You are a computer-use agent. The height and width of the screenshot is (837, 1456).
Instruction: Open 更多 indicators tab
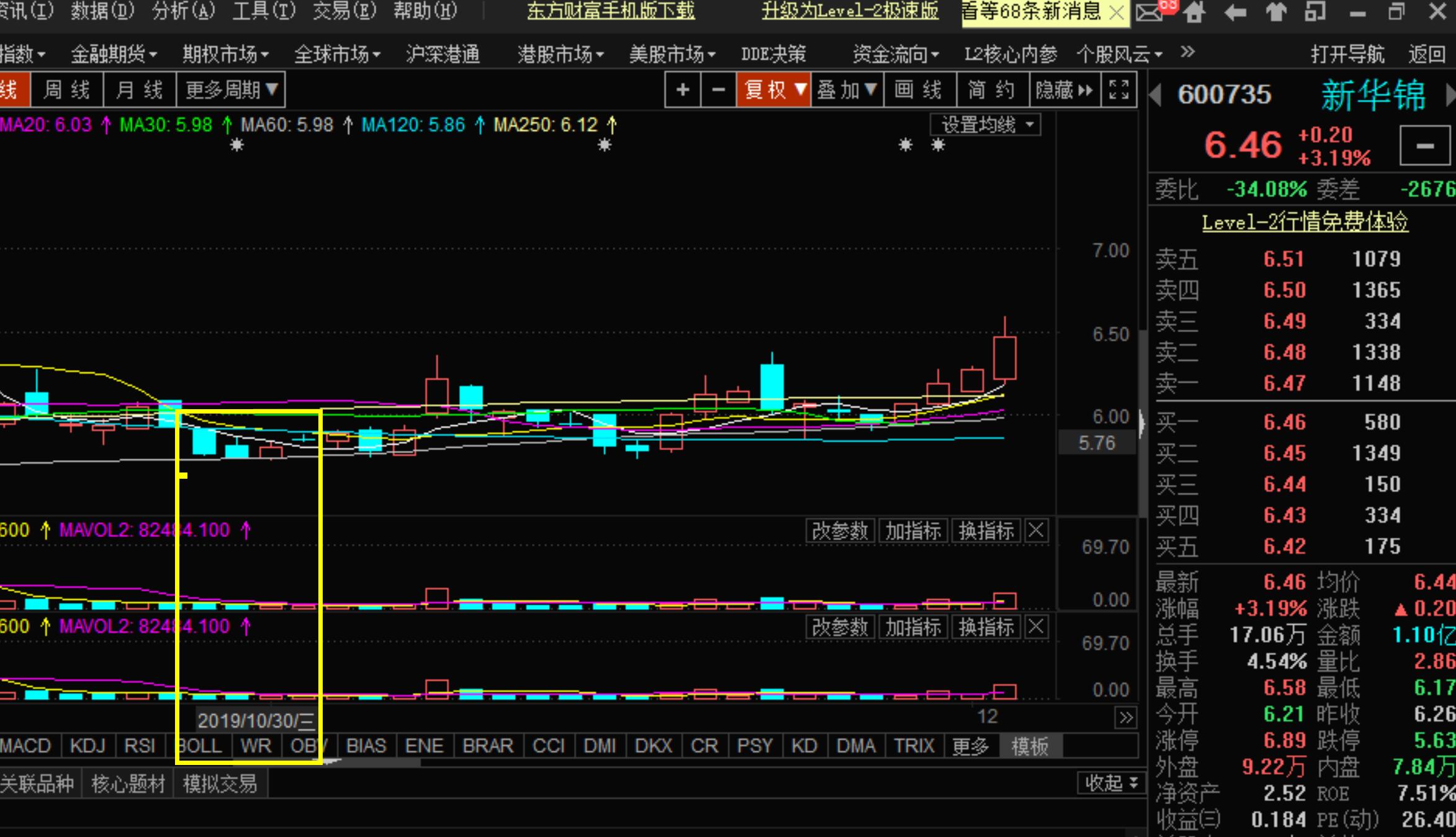click(x=971, y=746)
